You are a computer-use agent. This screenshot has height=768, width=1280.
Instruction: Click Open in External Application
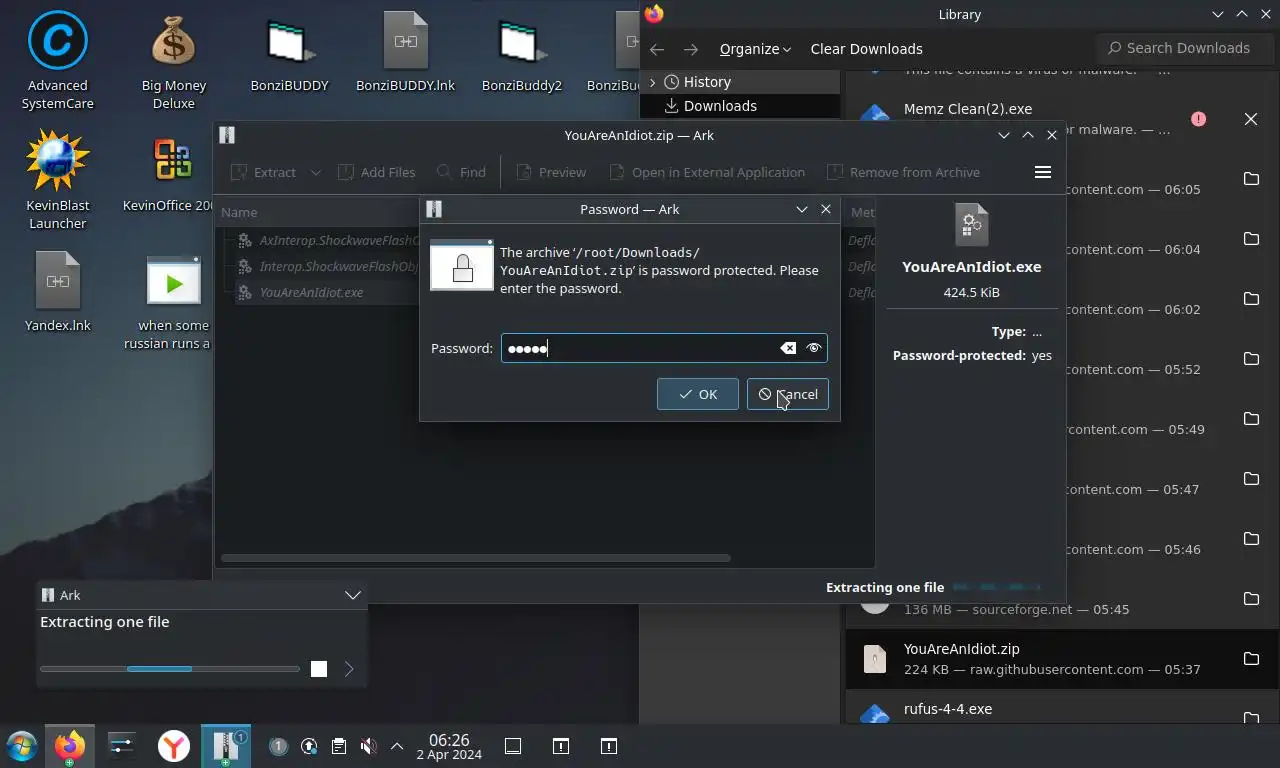click(x=706, y=172)
